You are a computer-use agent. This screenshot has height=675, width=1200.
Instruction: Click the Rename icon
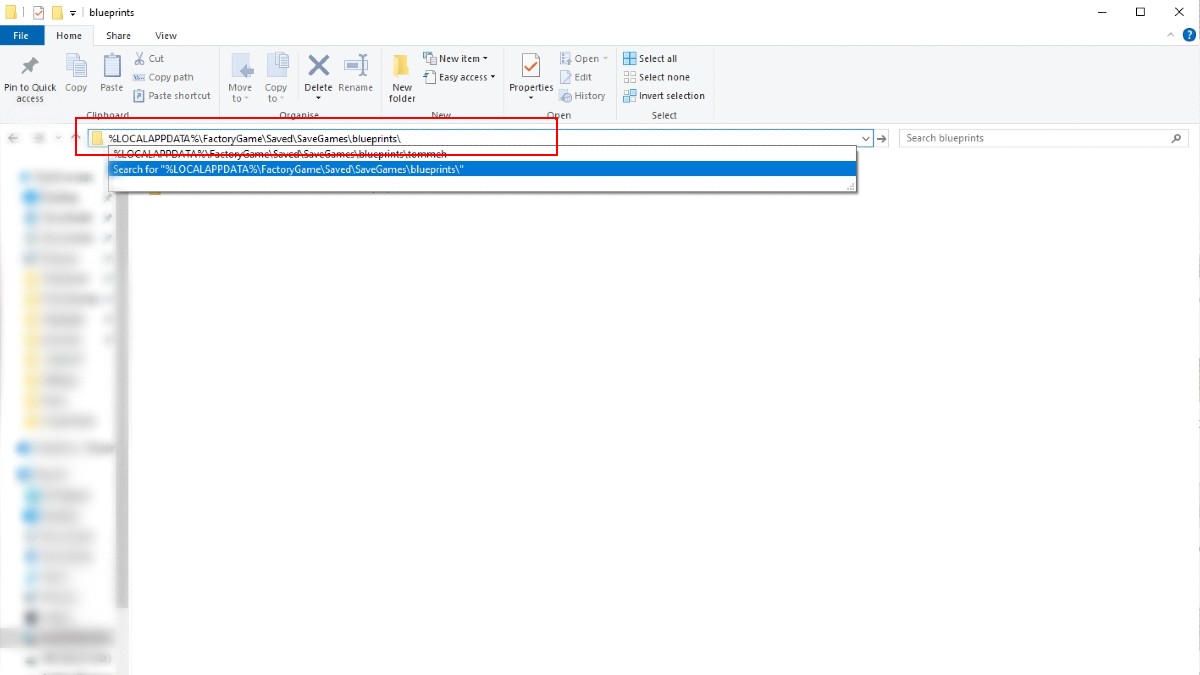[355, 76]
